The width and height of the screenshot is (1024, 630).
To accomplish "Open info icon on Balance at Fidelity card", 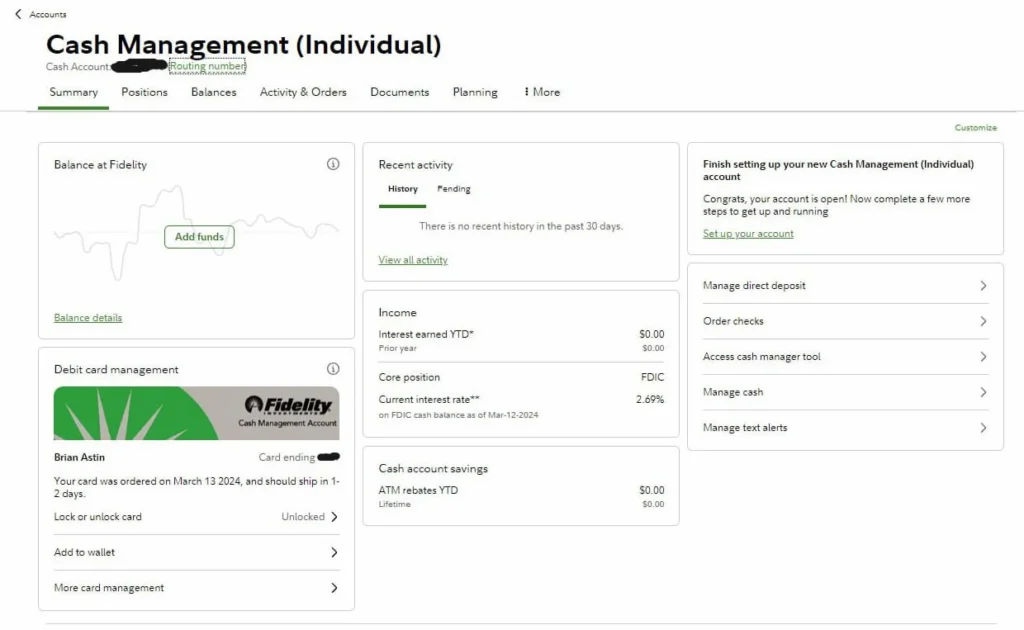I will pos(333,164).
